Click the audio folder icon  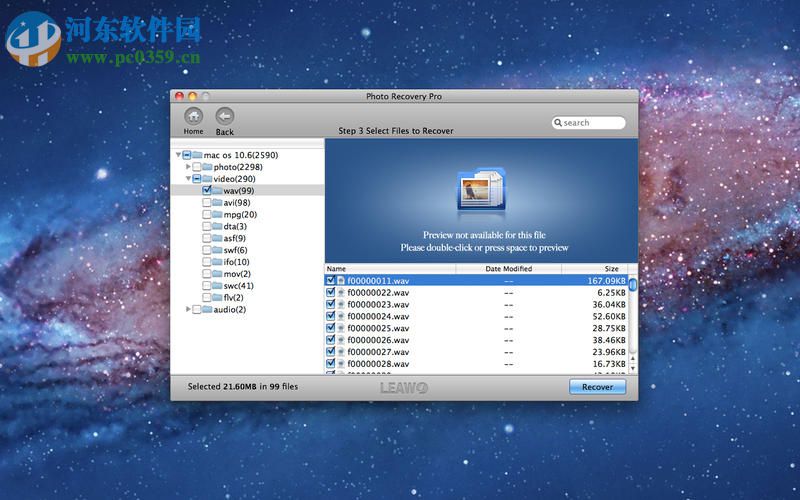point(207,310)
